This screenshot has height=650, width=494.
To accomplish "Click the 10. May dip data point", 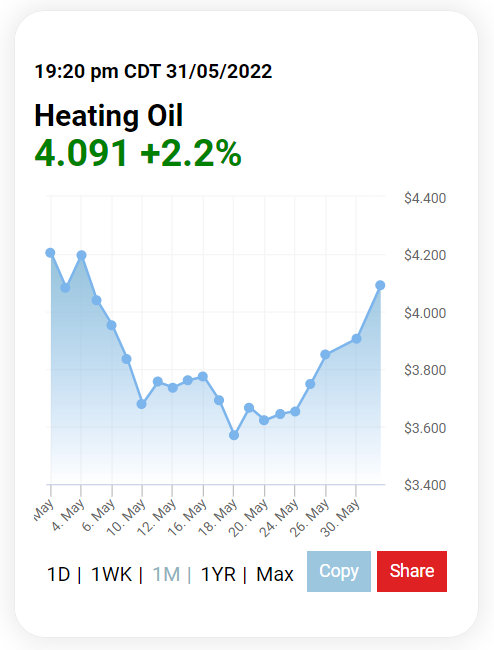I will point(141,404).
